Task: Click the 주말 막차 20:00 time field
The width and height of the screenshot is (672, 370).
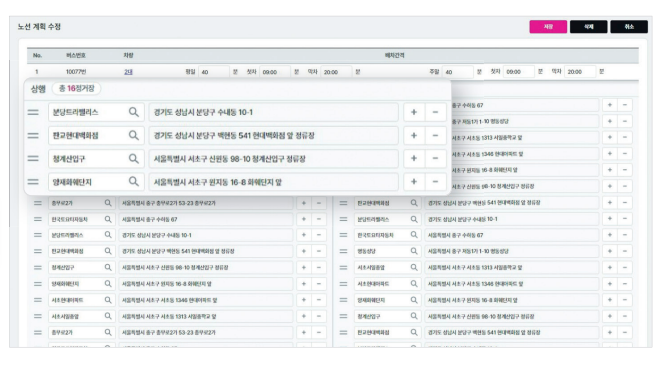Action: (580, 72)
